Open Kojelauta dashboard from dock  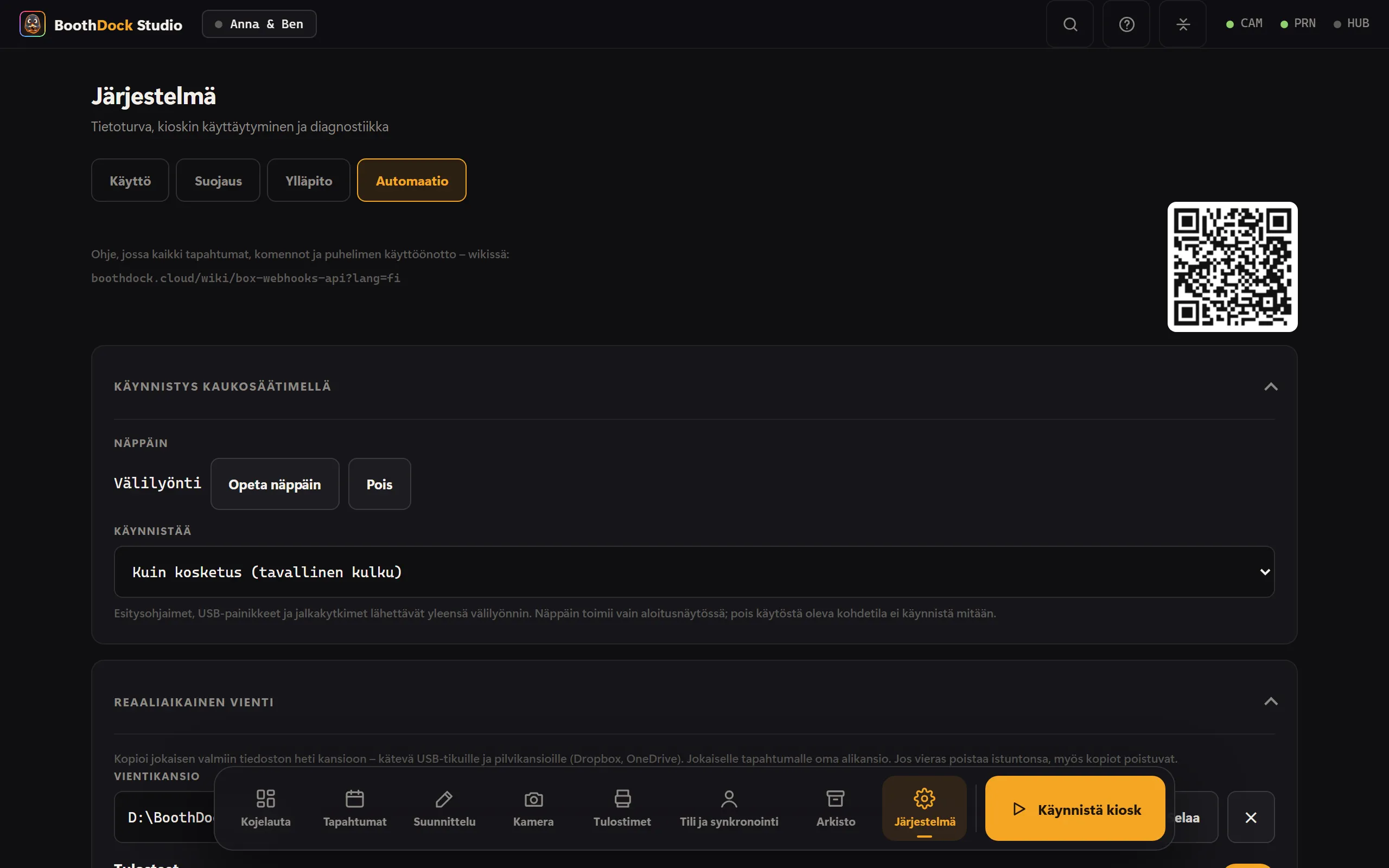tap(266, 808)
